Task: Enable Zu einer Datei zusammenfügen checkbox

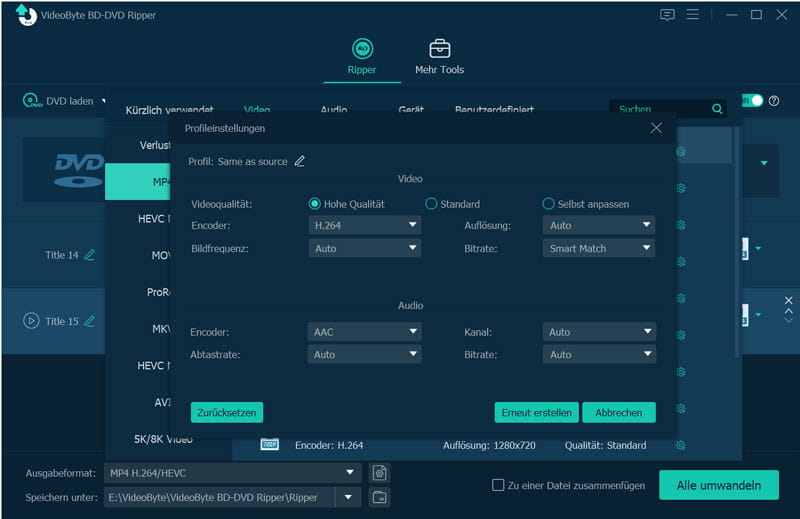Action: [x=498, y=485]
